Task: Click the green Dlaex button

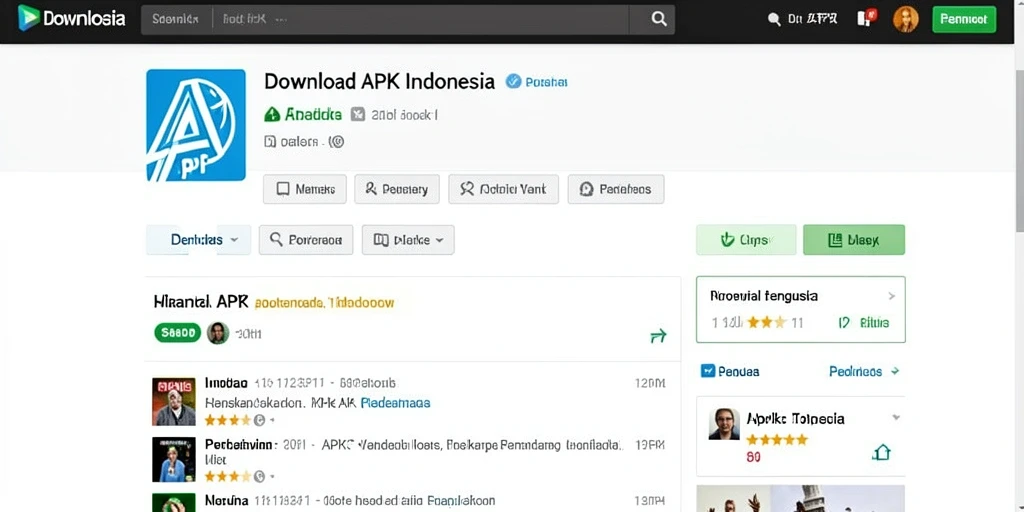Action: pyautogui.click(x=854, y=240)
